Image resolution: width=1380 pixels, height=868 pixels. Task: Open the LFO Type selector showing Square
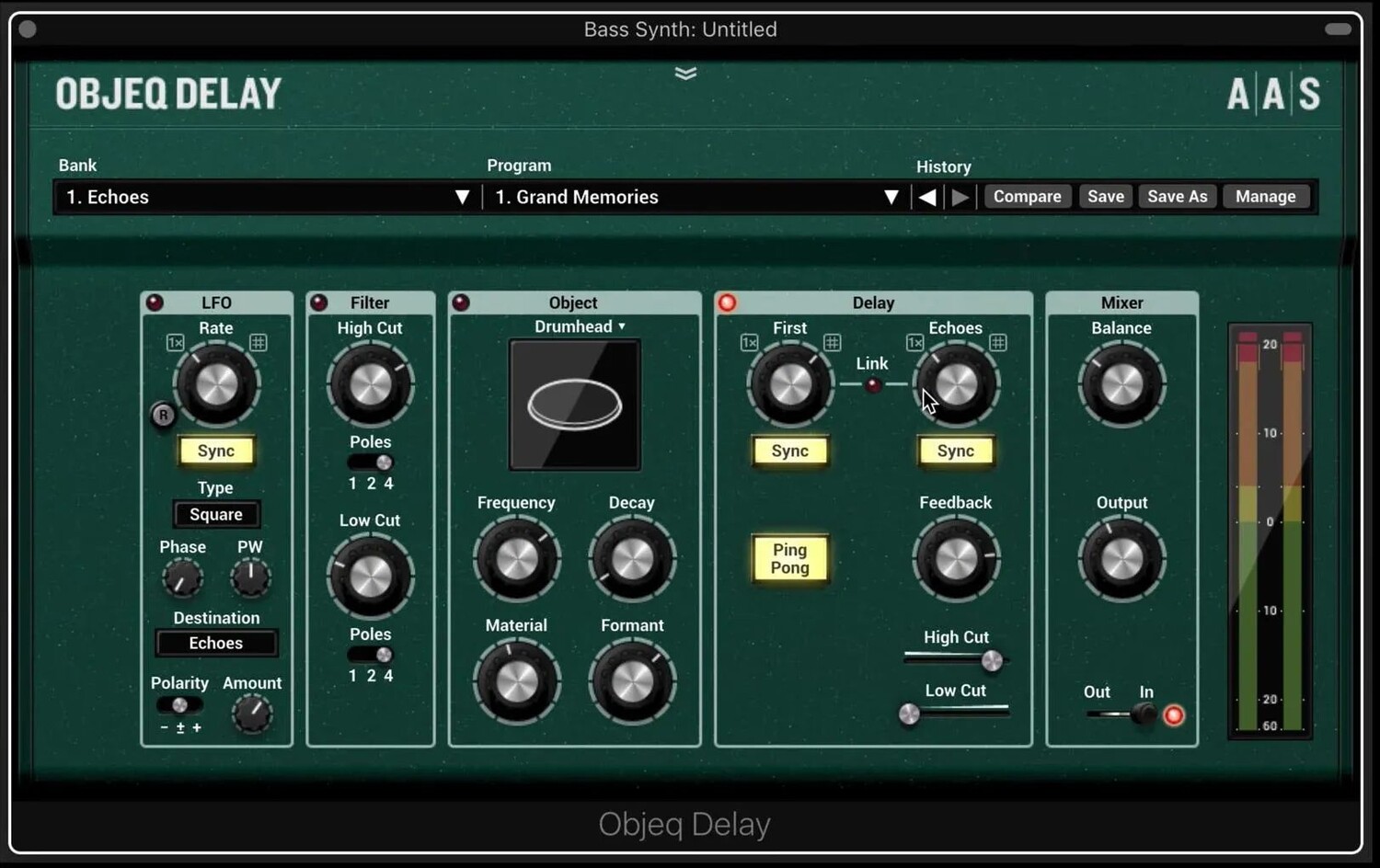pyautogui.click(x=216, y=514)
